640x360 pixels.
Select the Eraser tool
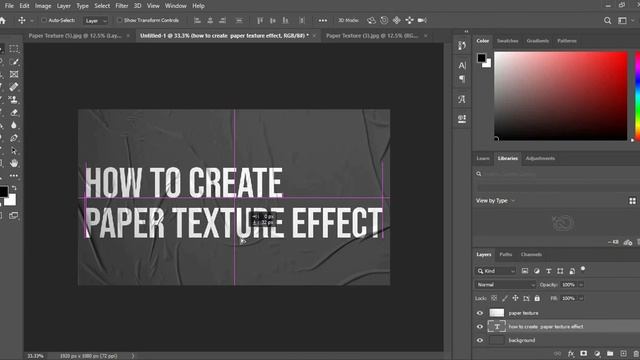pyautogui.click(x=14, y=113)
